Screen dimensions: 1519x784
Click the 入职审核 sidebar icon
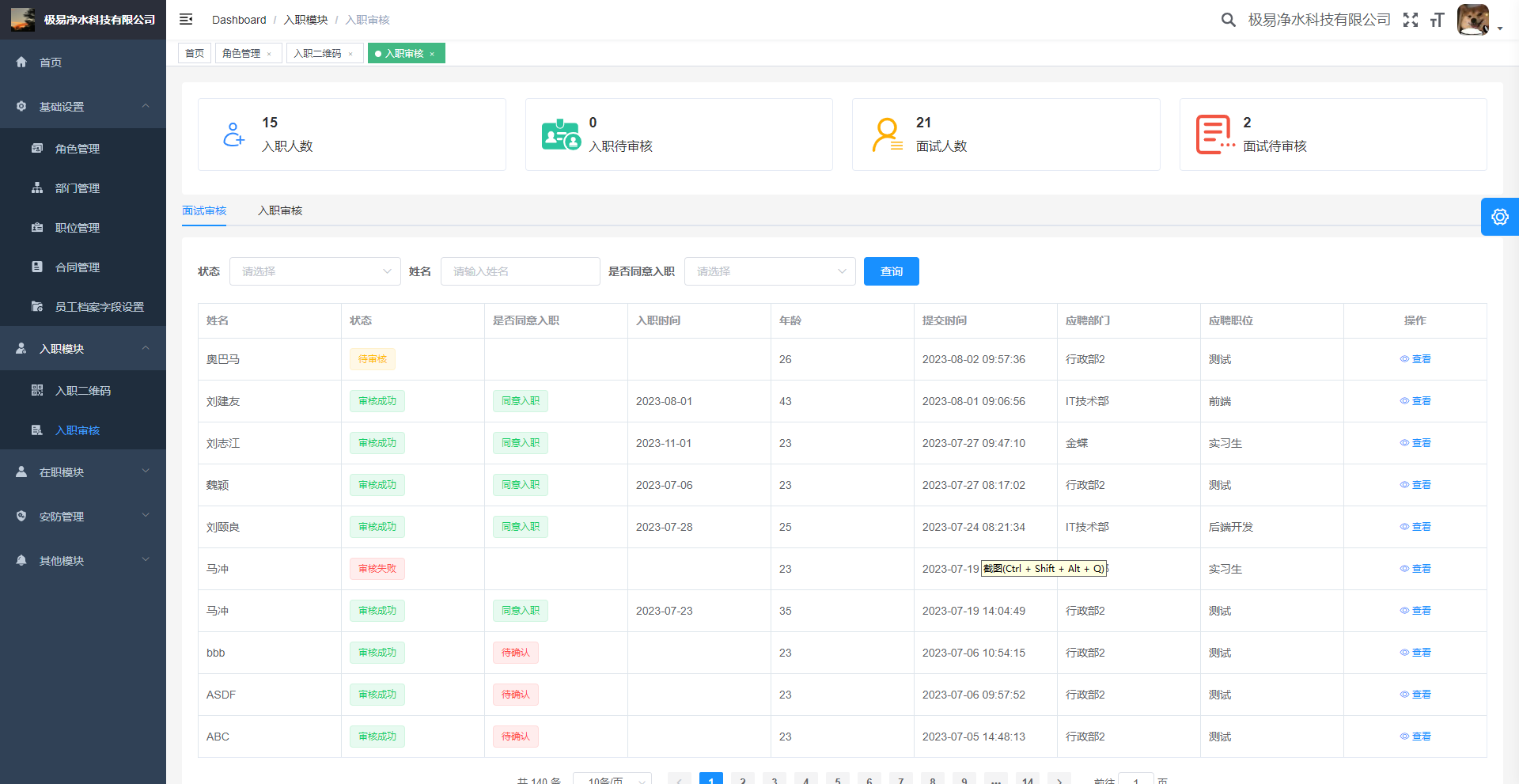pos(37,430)
